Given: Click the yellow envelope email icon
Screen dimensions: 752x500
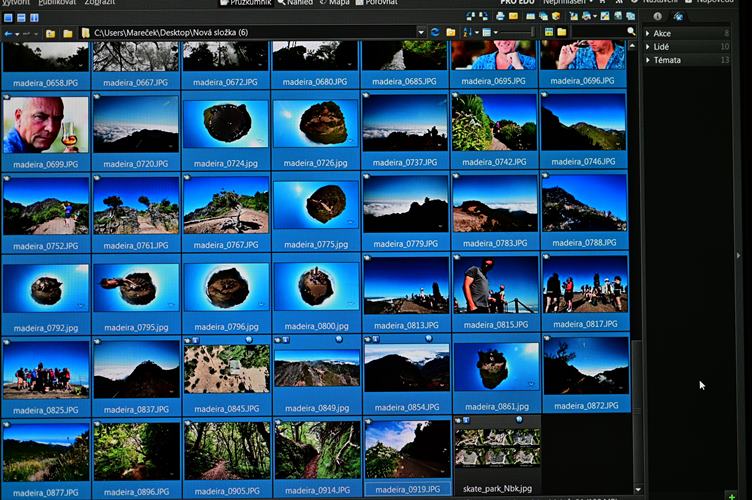Looking at the screenshot, I should click(x=513, y=16).
